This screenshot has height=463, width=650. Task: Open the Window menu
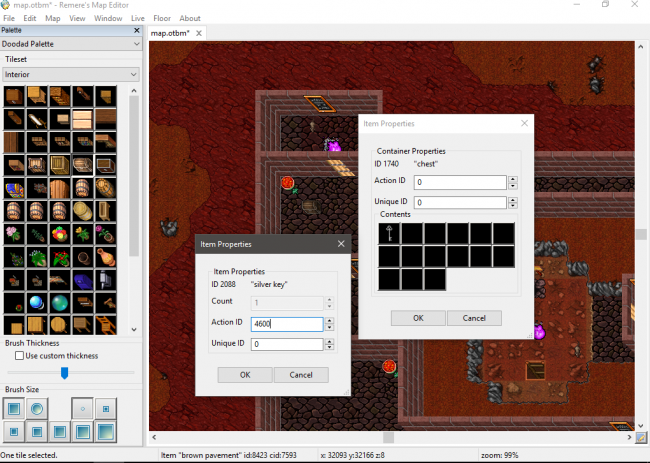[x=108, y=18]
